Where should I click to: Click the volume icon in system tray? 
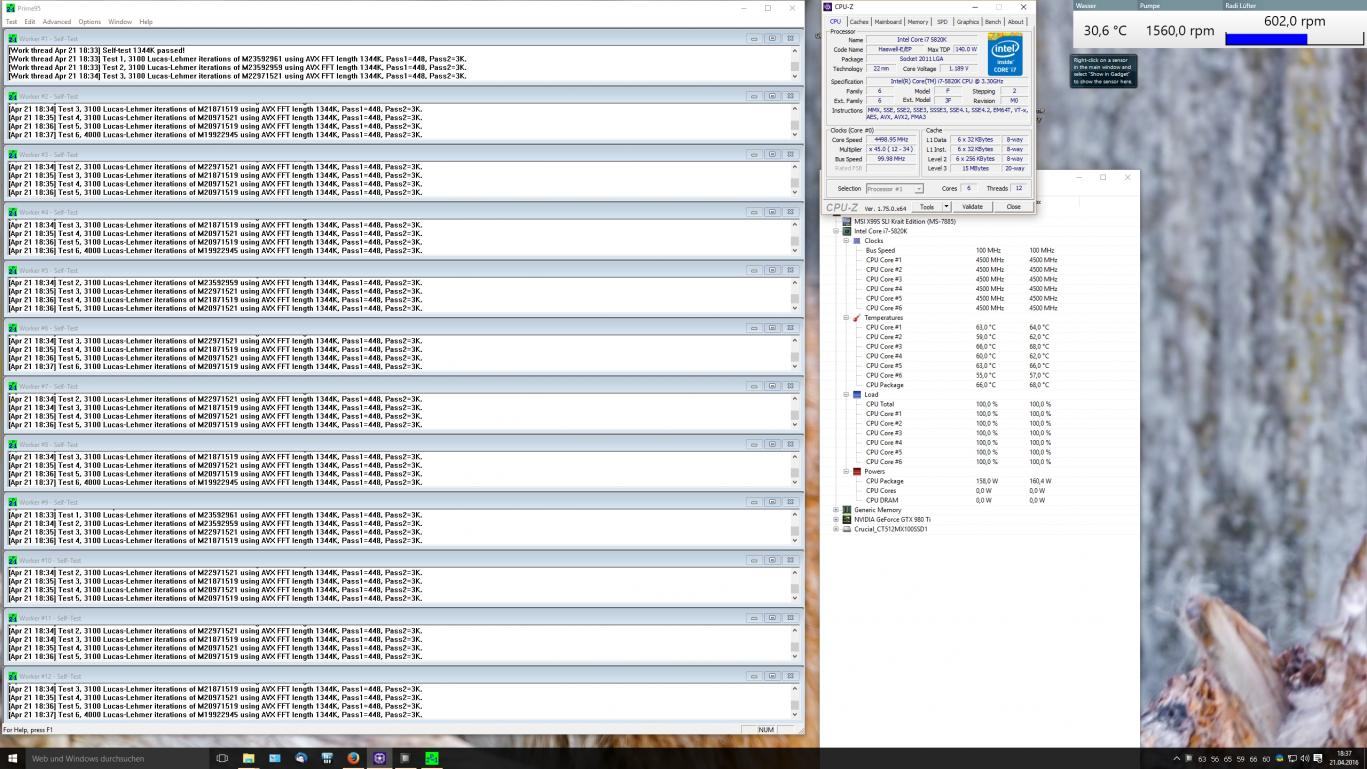click(1305, 758)
